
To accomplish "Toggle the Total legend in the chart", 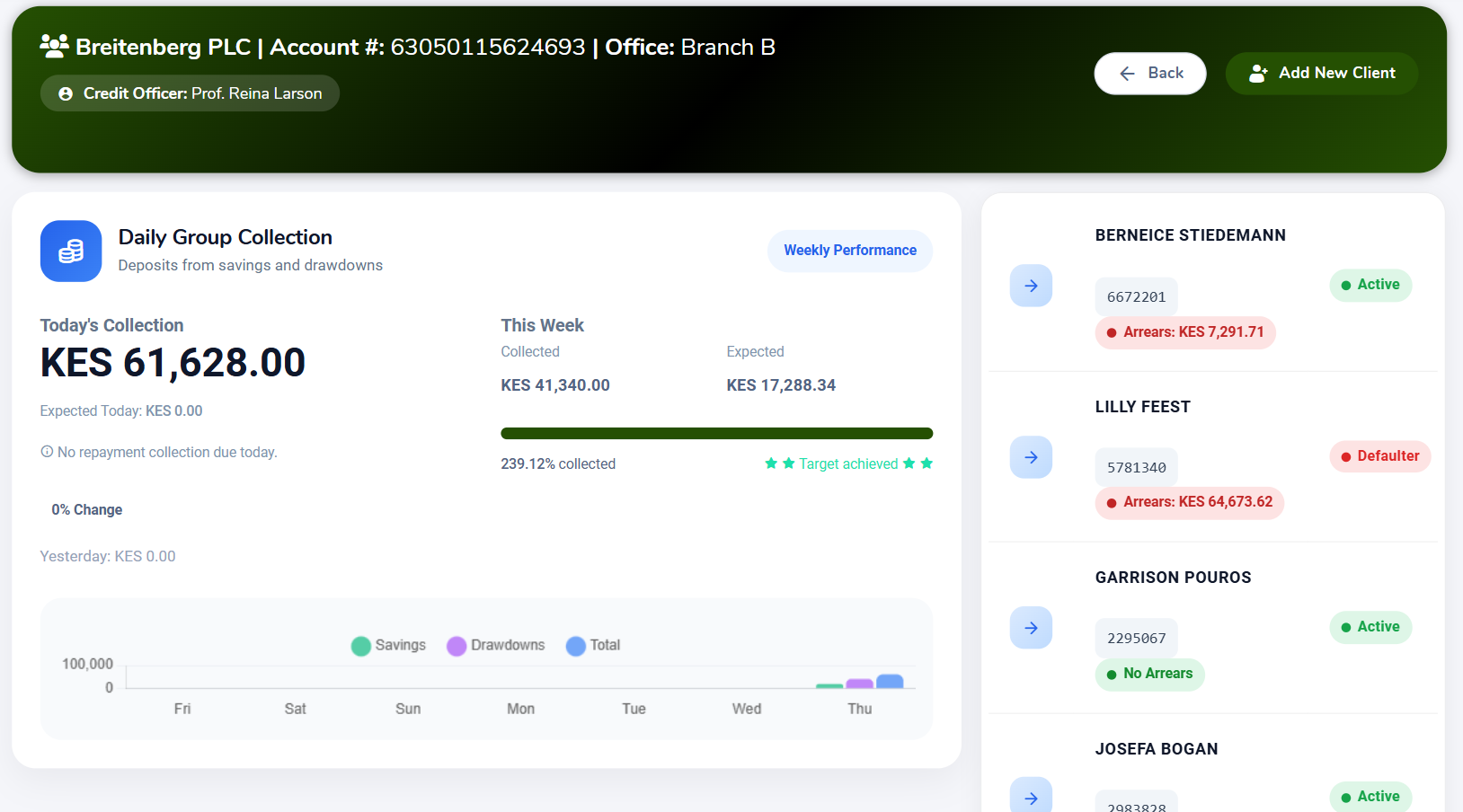I will (x=593, y=646).
